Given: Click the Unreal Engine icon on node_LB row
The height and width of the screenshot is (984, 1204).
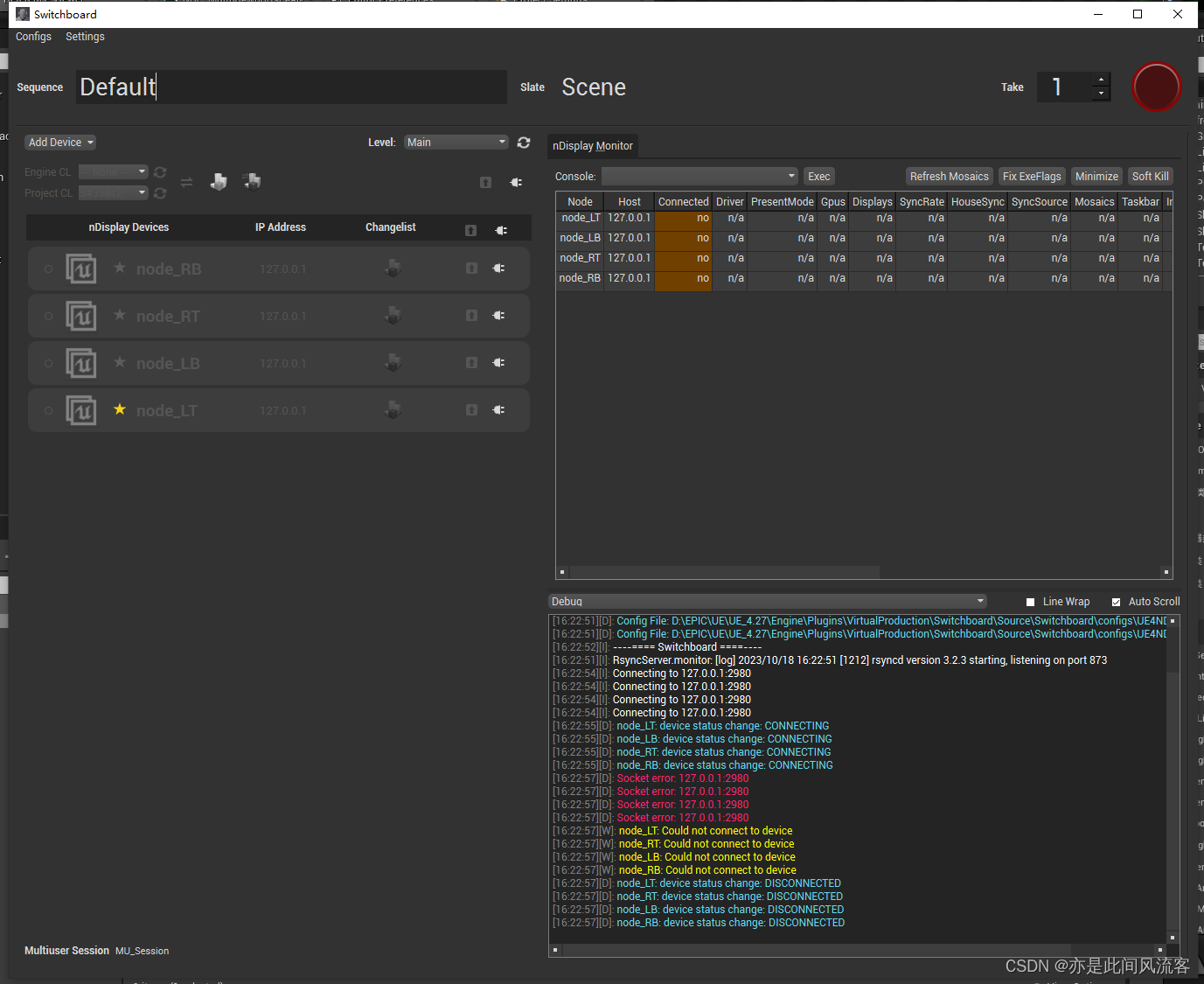Looking at the screenshot, I should [81, 362].
